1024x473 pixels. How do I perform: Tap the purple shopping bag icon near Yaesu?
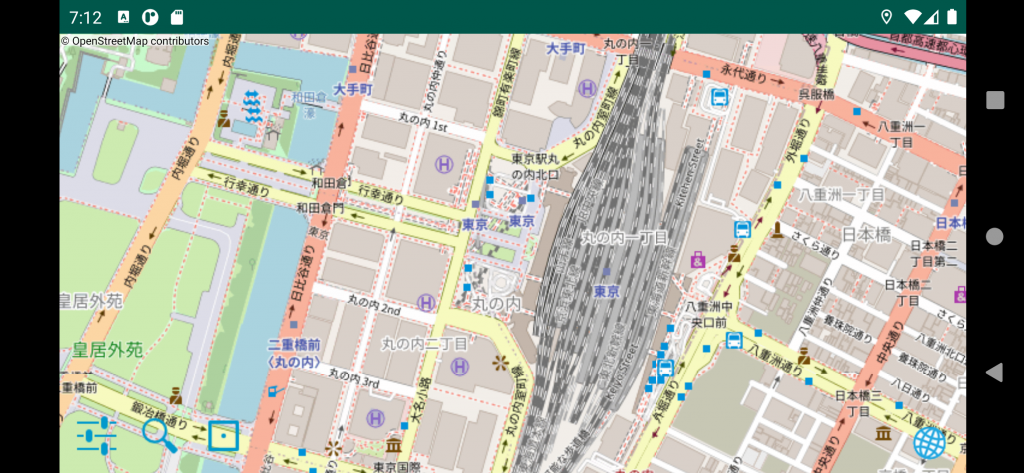click(698, 261)
